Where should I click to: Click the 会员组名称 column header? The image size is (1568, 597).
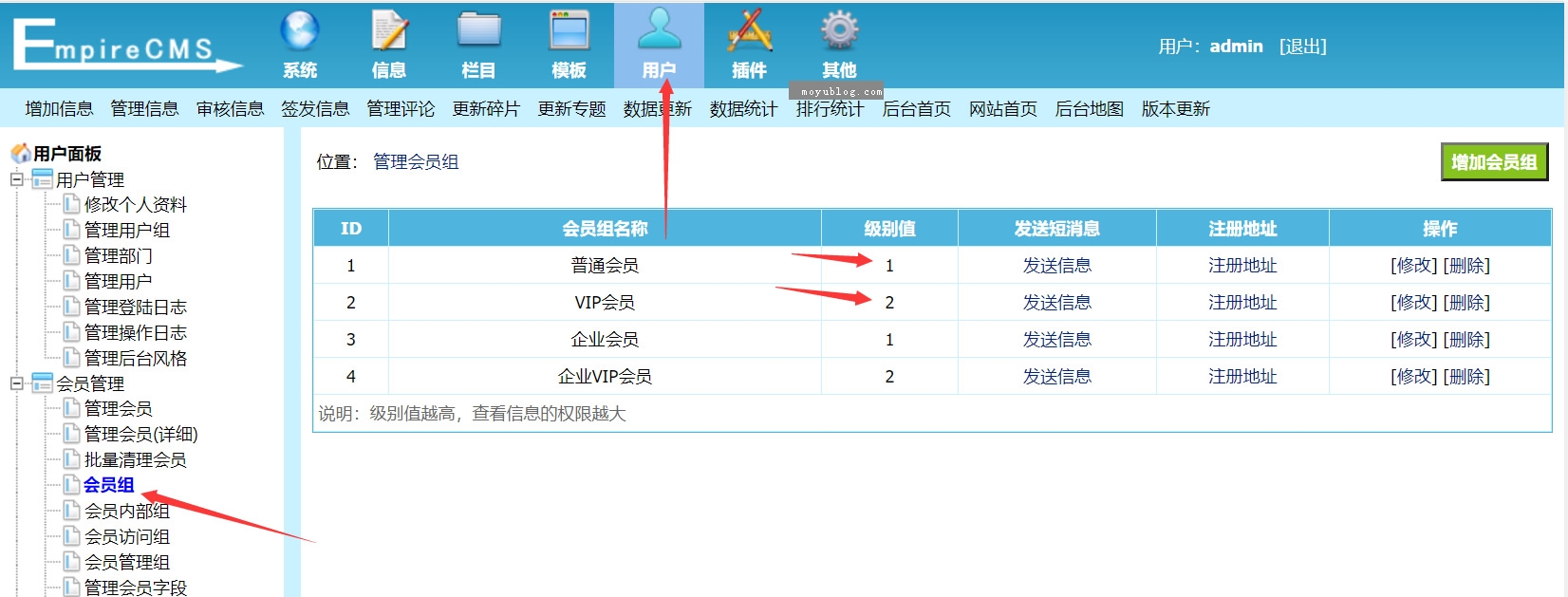[x=605, y=229]
